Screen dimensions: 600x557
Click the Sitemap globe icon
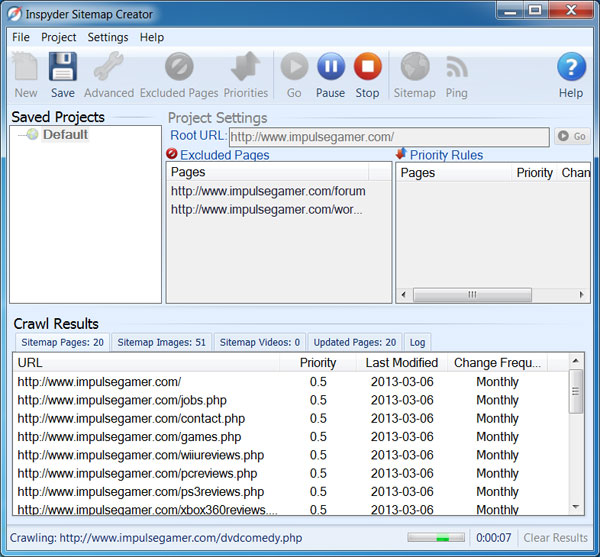coord(414,68)
